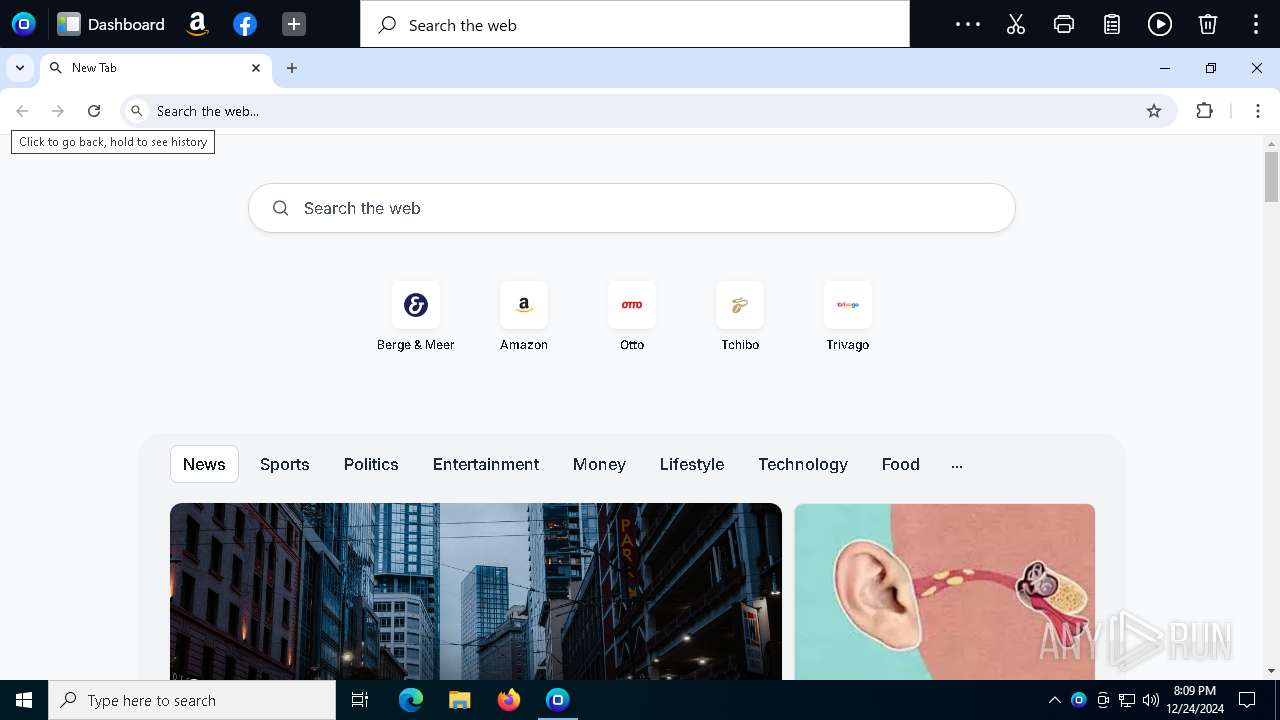
Task: Open the city street news article thumbnail
Action: pos(476,591)
